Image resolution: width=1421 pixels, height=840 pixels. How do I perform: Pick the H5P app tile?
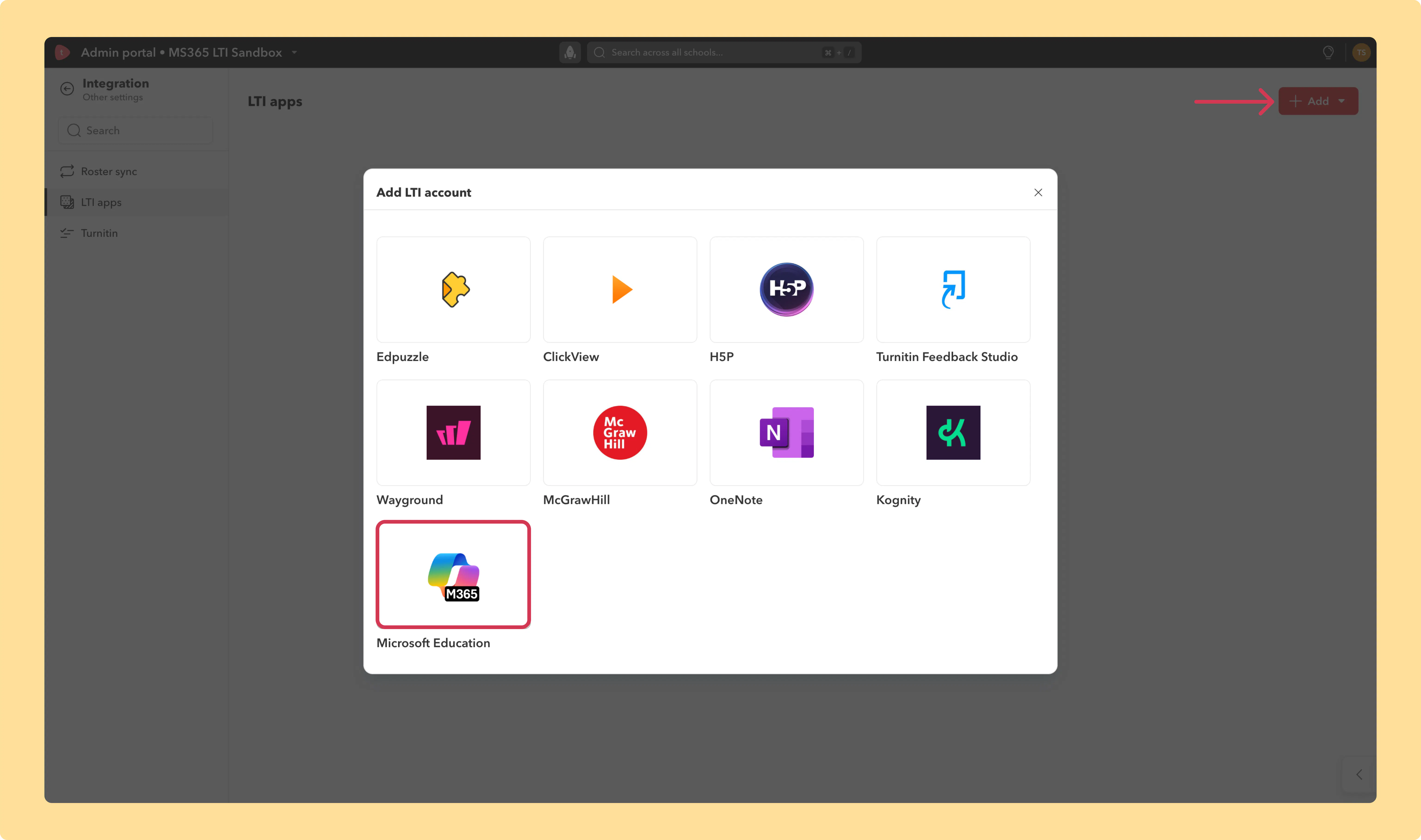coord(787,289)
